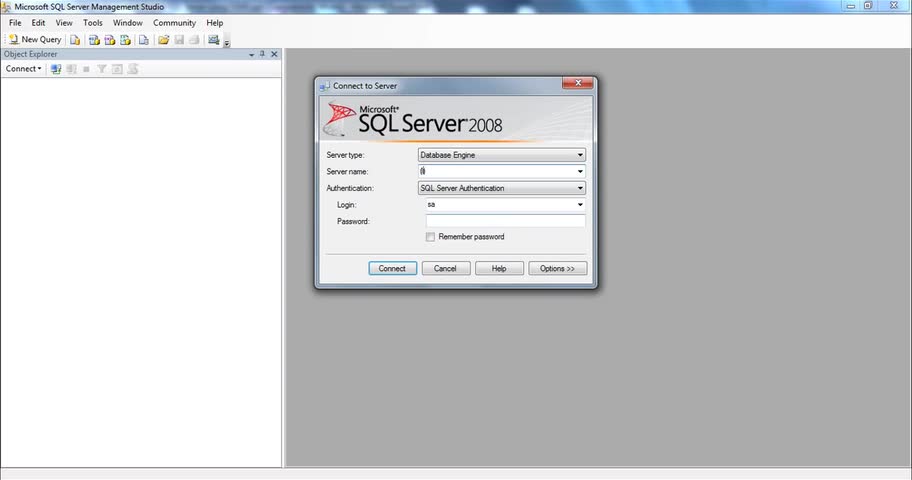This screenshot has width=912, height=480.
Task: Open the Edit menu
Action: (x=38, y=23)
